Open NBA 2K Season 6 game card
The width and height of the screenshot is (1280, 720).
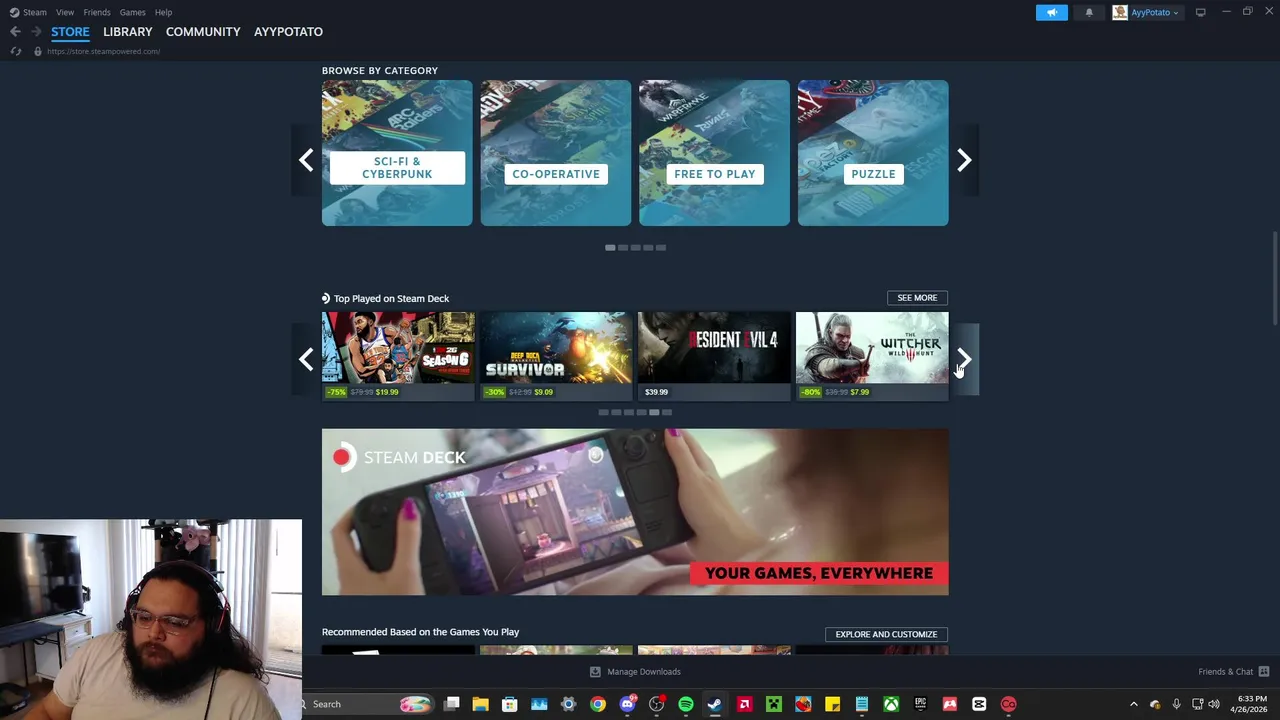click(x=398, y=356)
